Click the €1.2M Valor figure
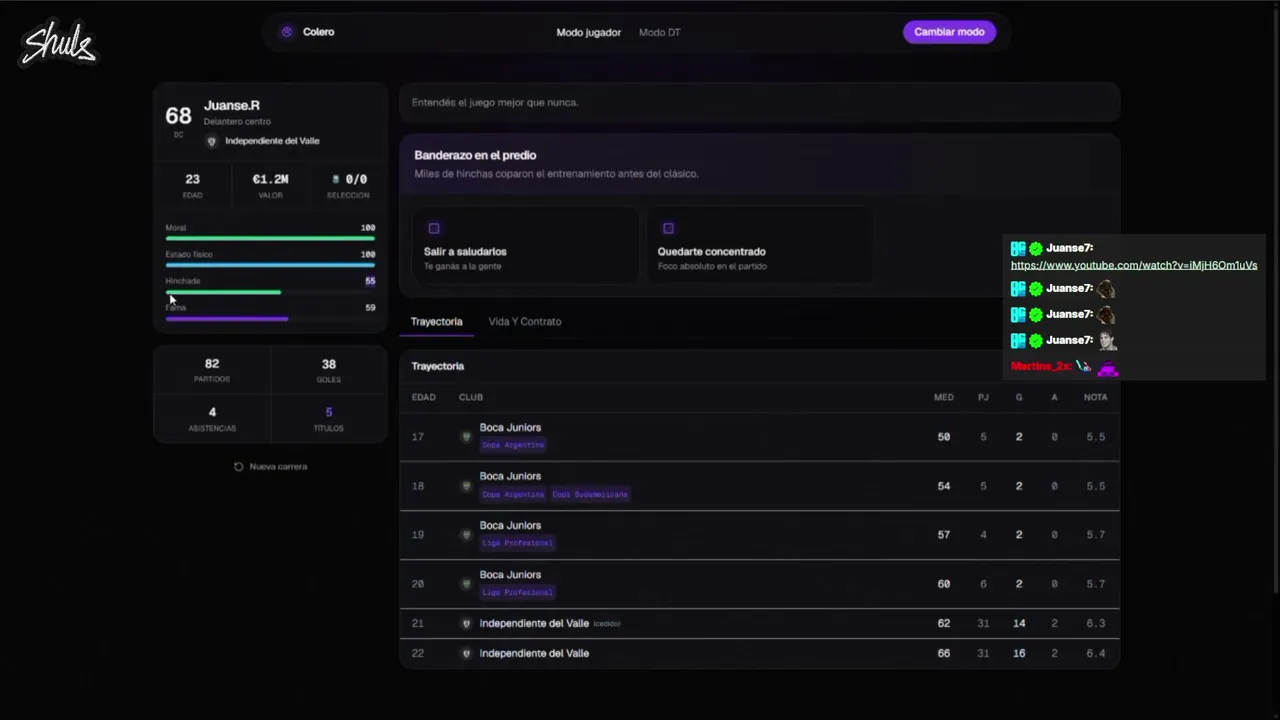The height and width of the screenshot is (720, 1280). tap(270, 180)
